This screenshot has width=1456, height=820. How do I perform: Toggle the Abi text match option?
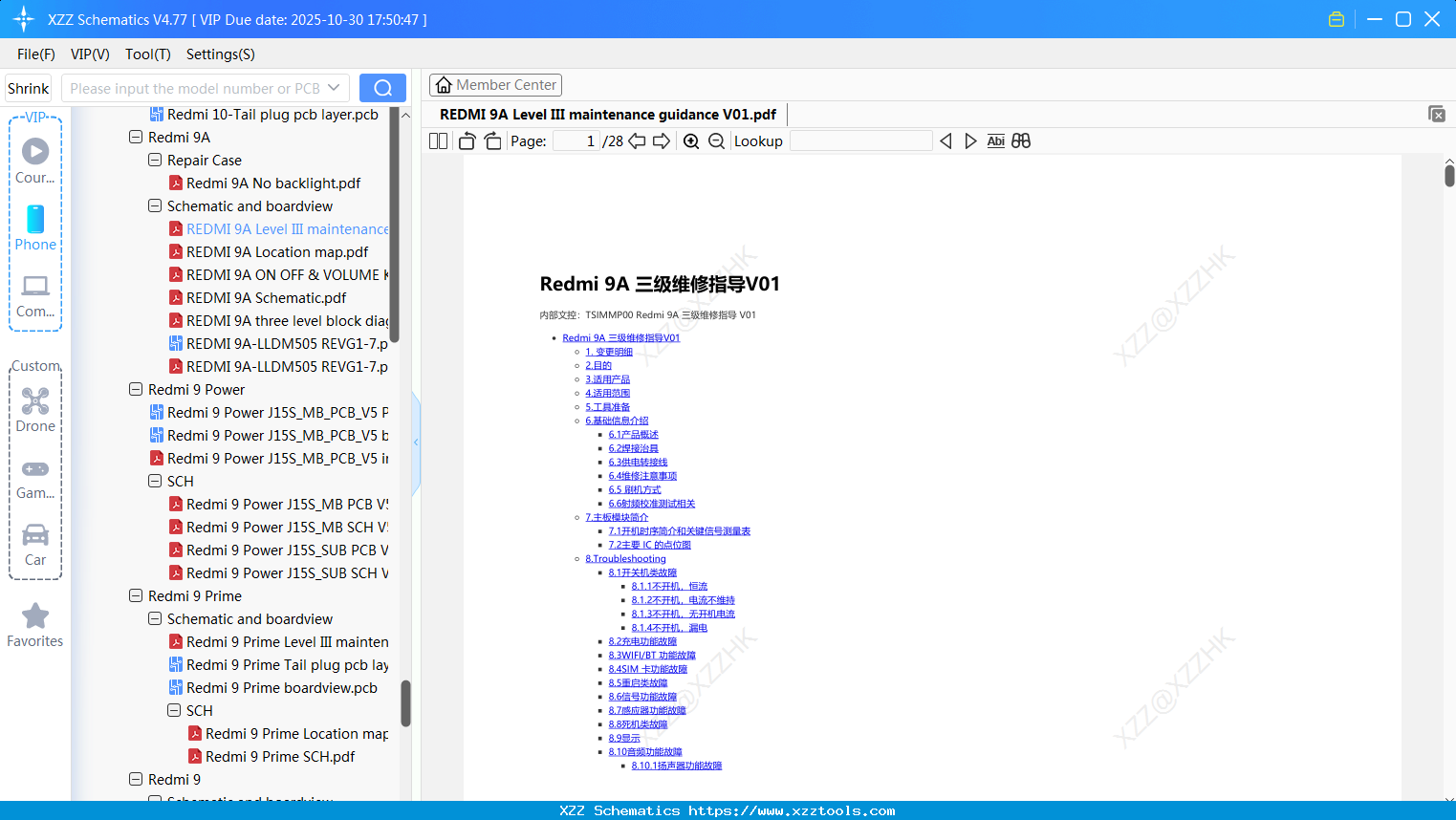996,141
